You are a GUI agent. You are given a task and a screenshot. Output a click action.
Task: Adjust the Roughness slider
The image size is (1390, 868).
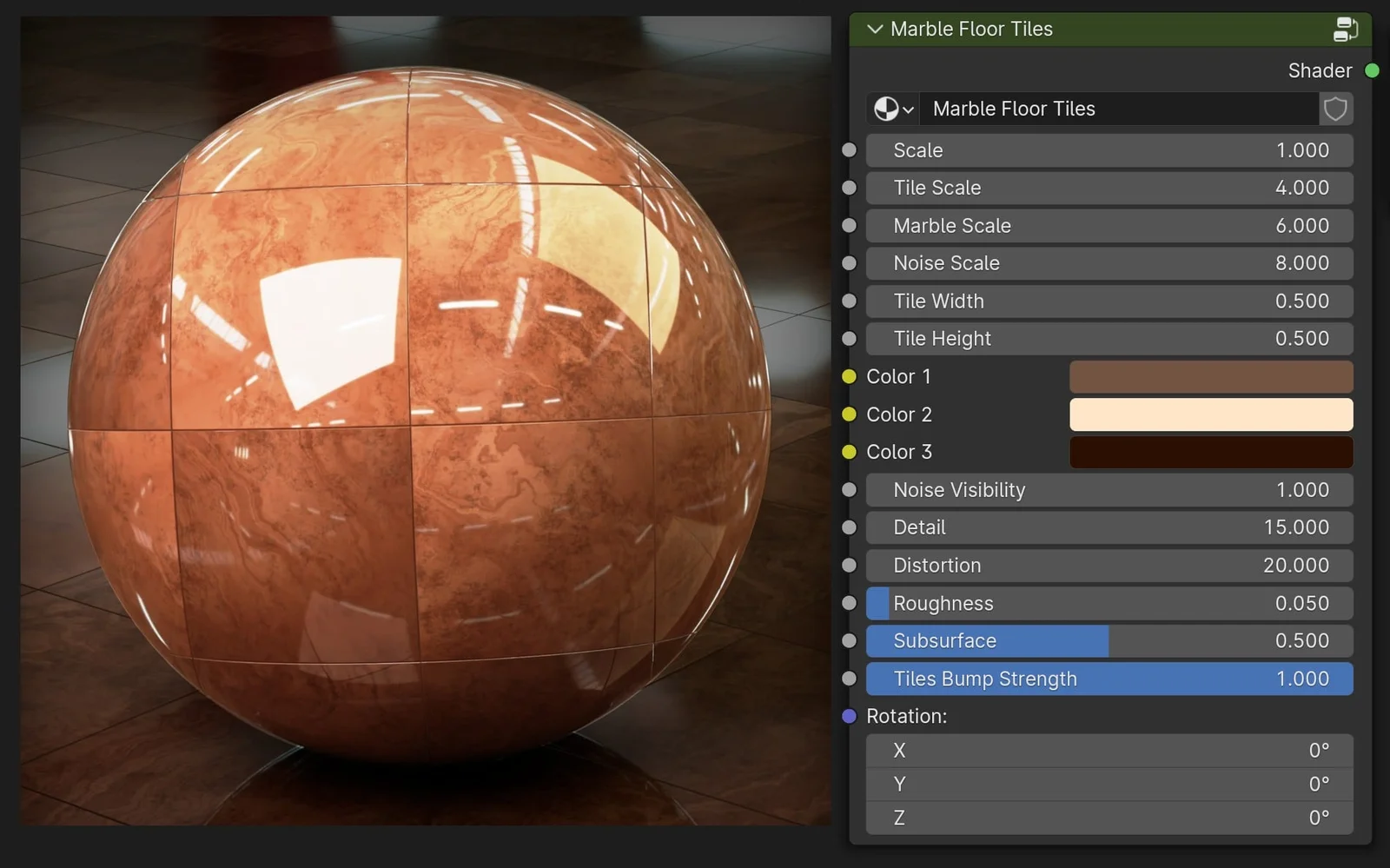pos(1109,603)
